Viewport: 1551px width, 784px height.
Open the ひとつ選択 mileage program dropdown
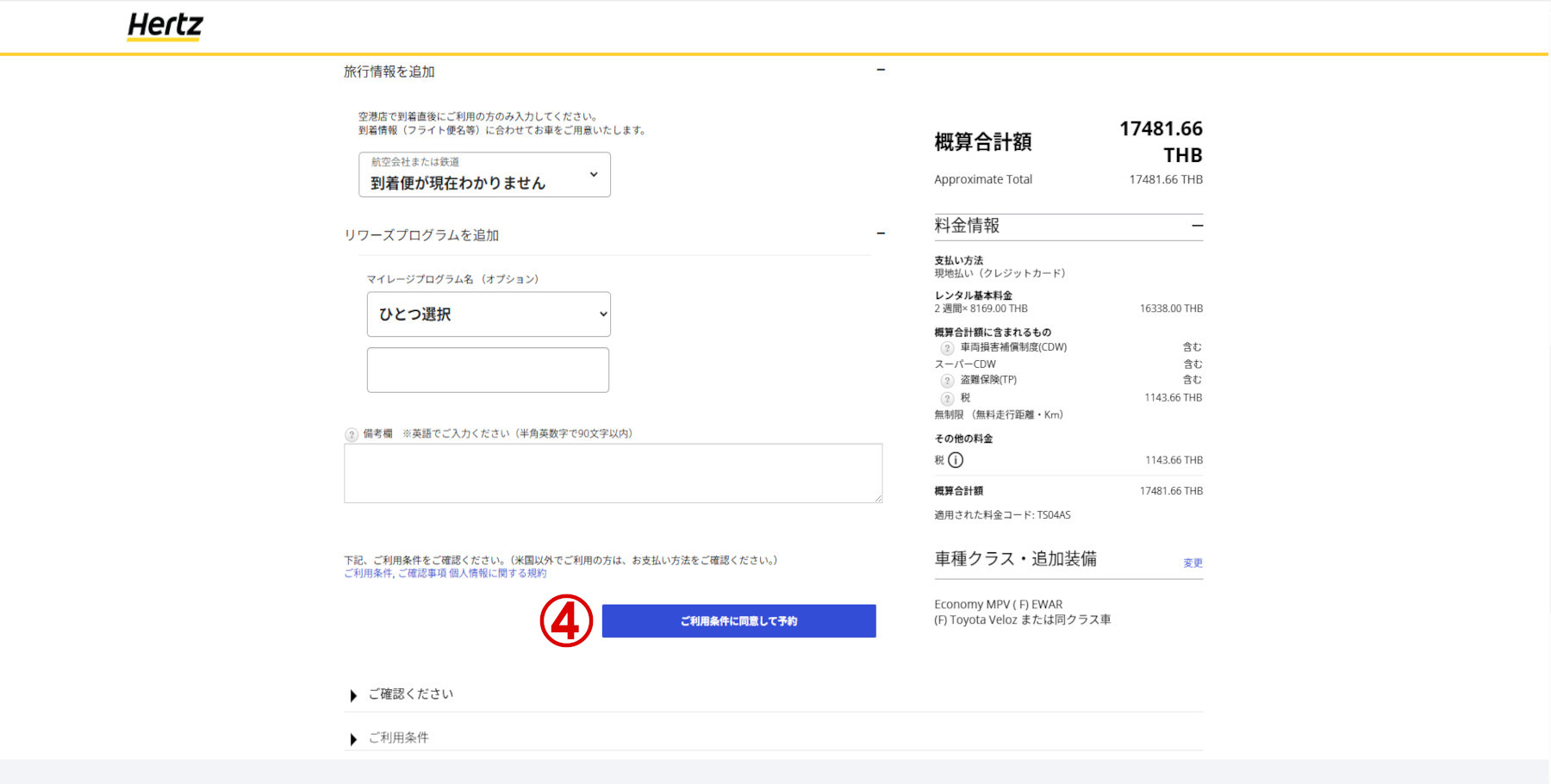tap(488, 314)
